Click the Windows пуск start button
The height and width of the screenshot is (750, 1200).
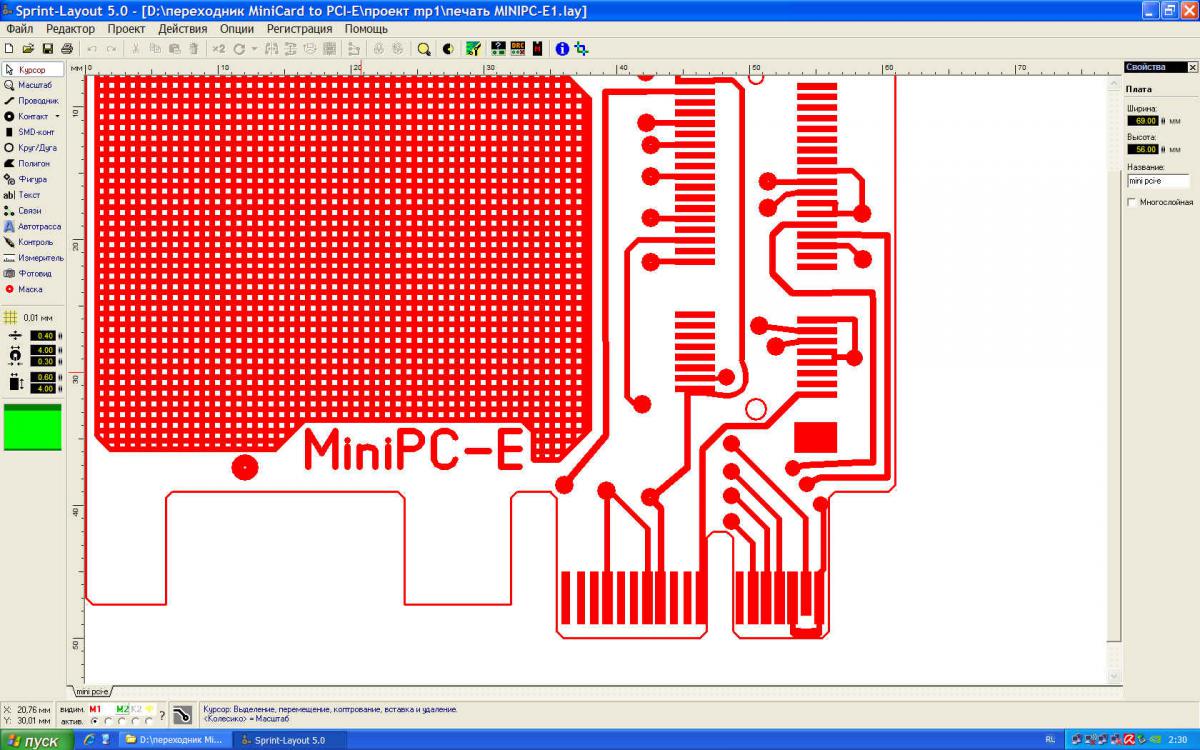click(36, 741)
